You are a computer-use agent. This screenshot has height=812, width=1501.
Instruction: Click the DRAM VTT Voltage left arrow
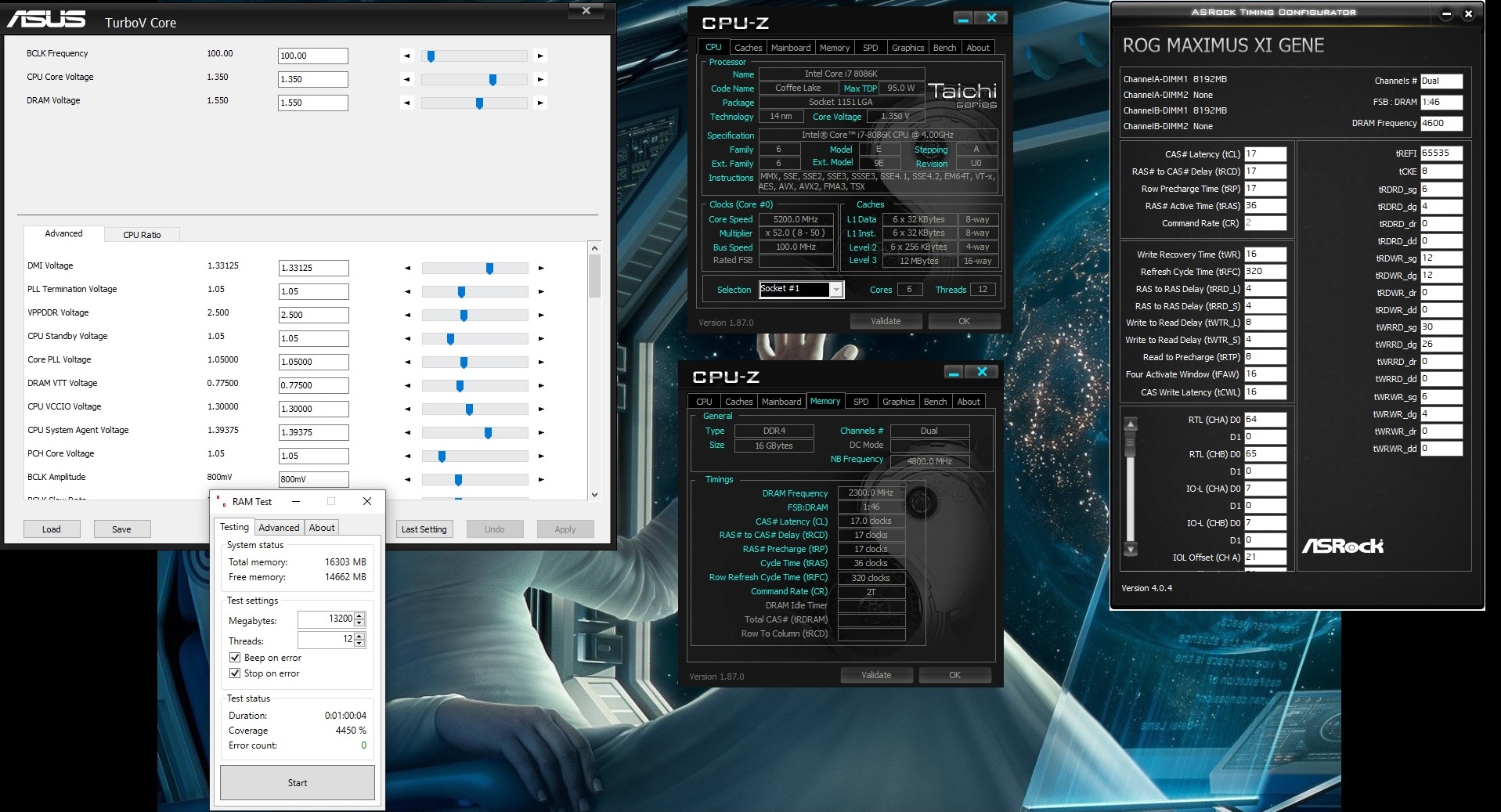pos(407,385)
